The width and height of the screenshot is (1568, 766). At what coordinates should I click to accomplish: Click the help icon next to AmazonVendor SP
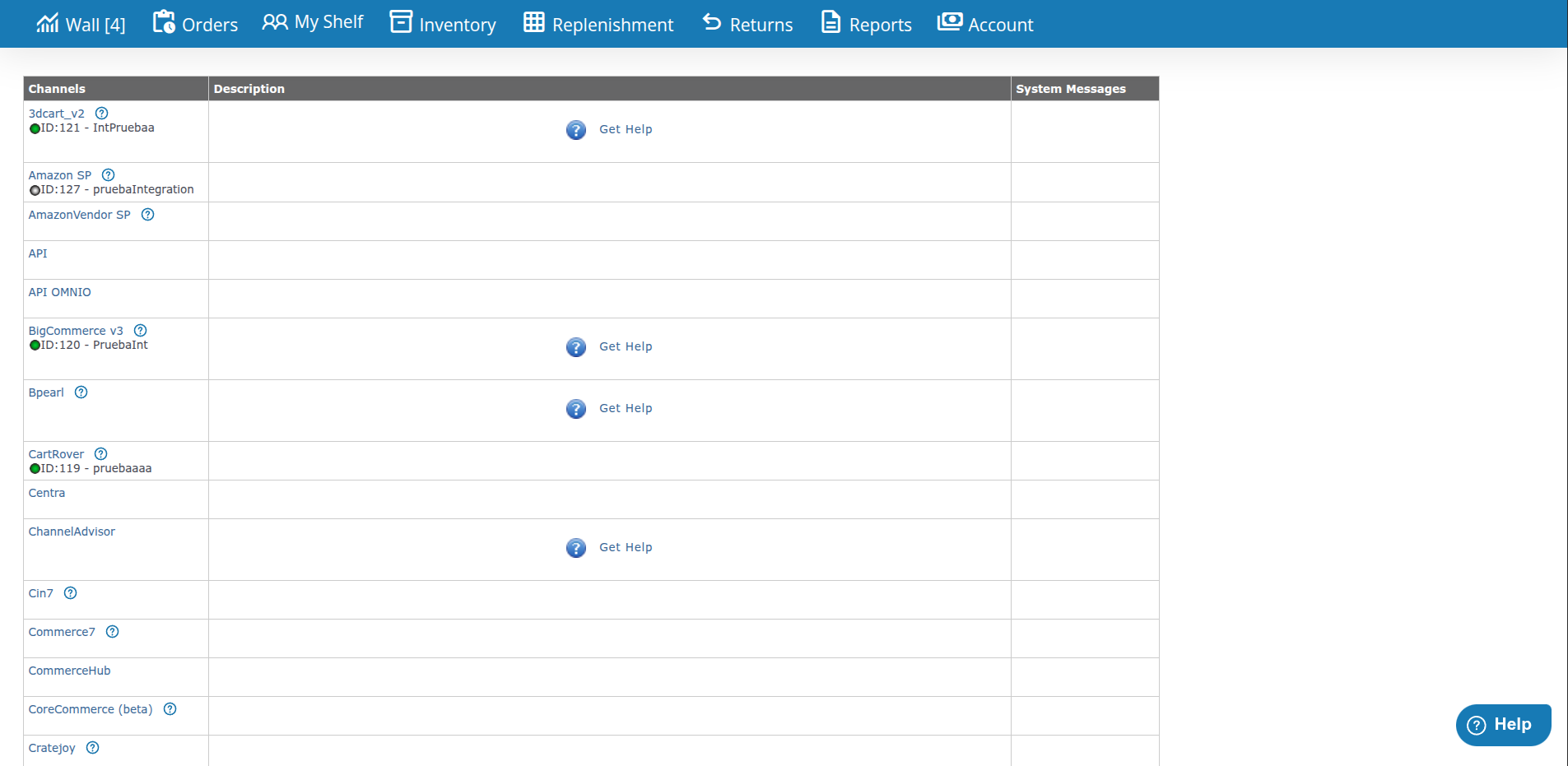tap(147, 215)
